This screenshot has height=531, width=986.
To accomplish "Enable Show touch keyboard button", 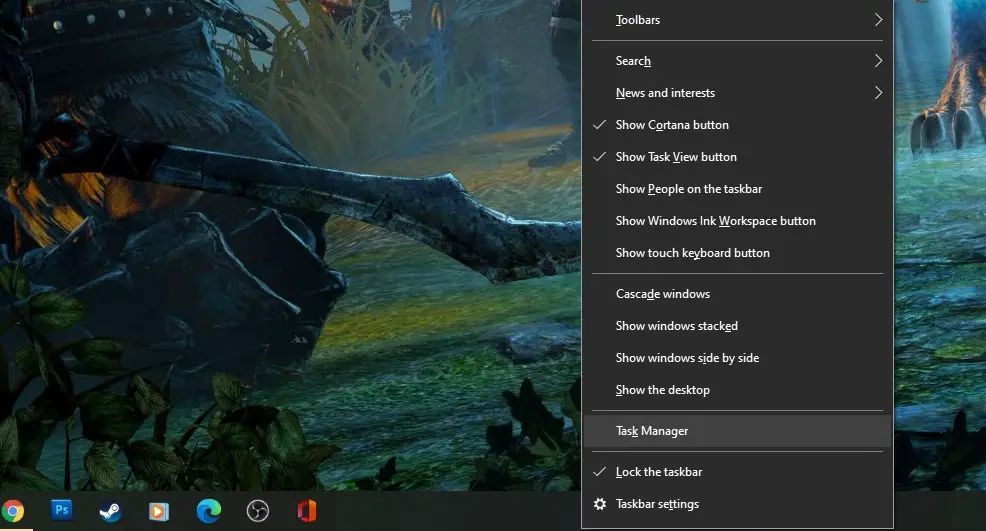I will (737, 253).
